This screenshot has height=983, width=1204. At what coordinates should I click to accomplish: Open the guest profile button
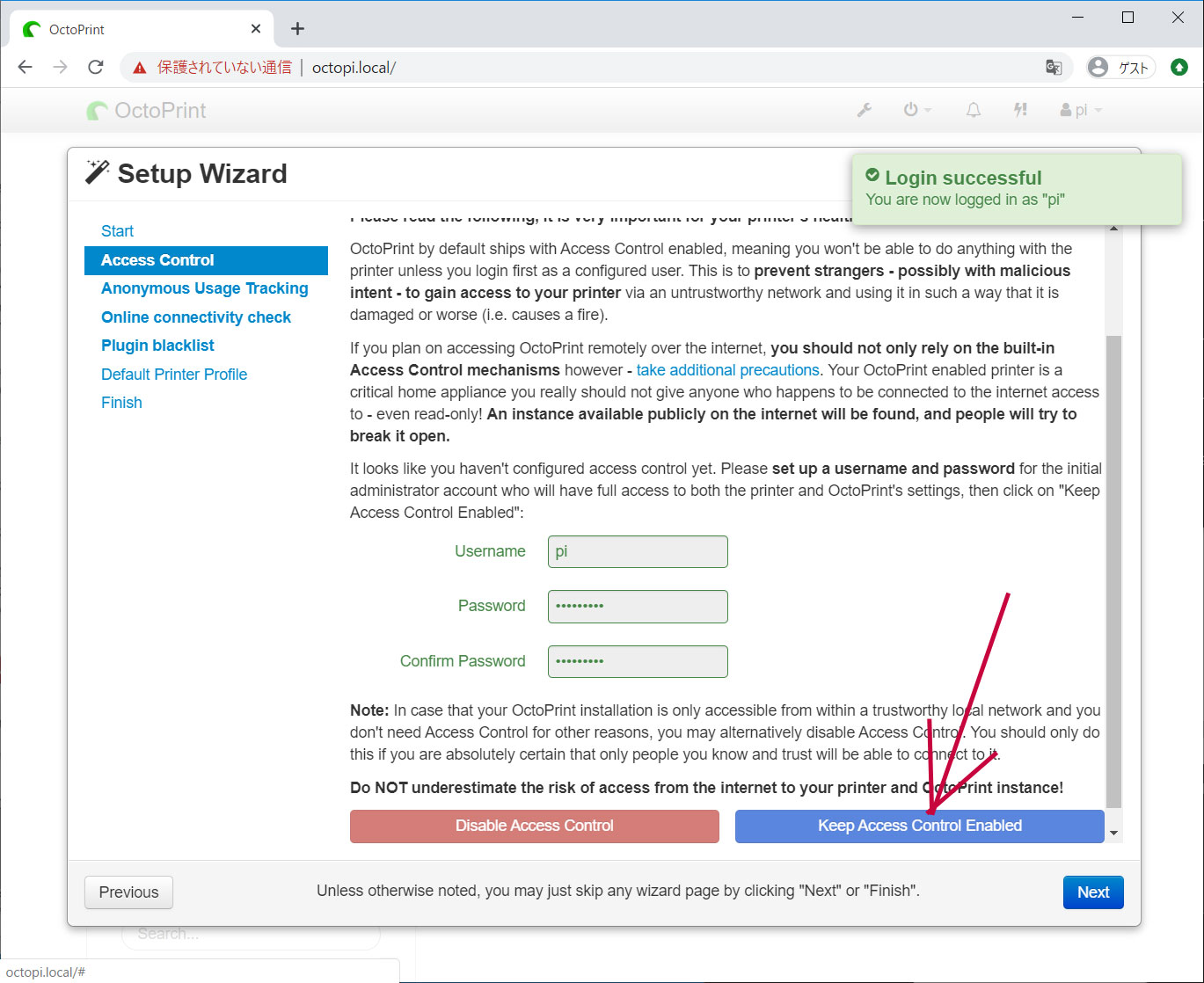[x=1120, y=68]
